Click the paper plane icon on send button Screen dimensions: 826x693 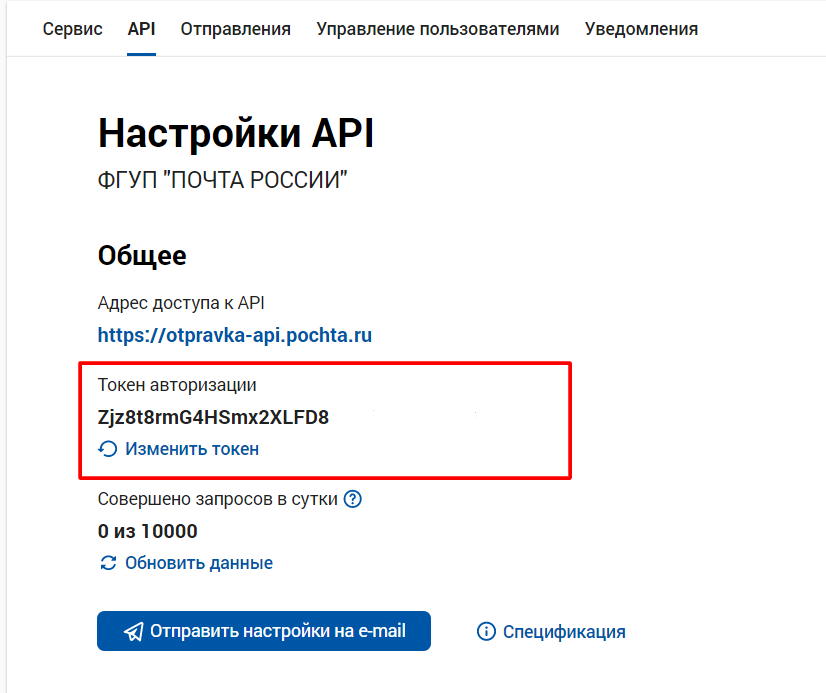[133, 631]
